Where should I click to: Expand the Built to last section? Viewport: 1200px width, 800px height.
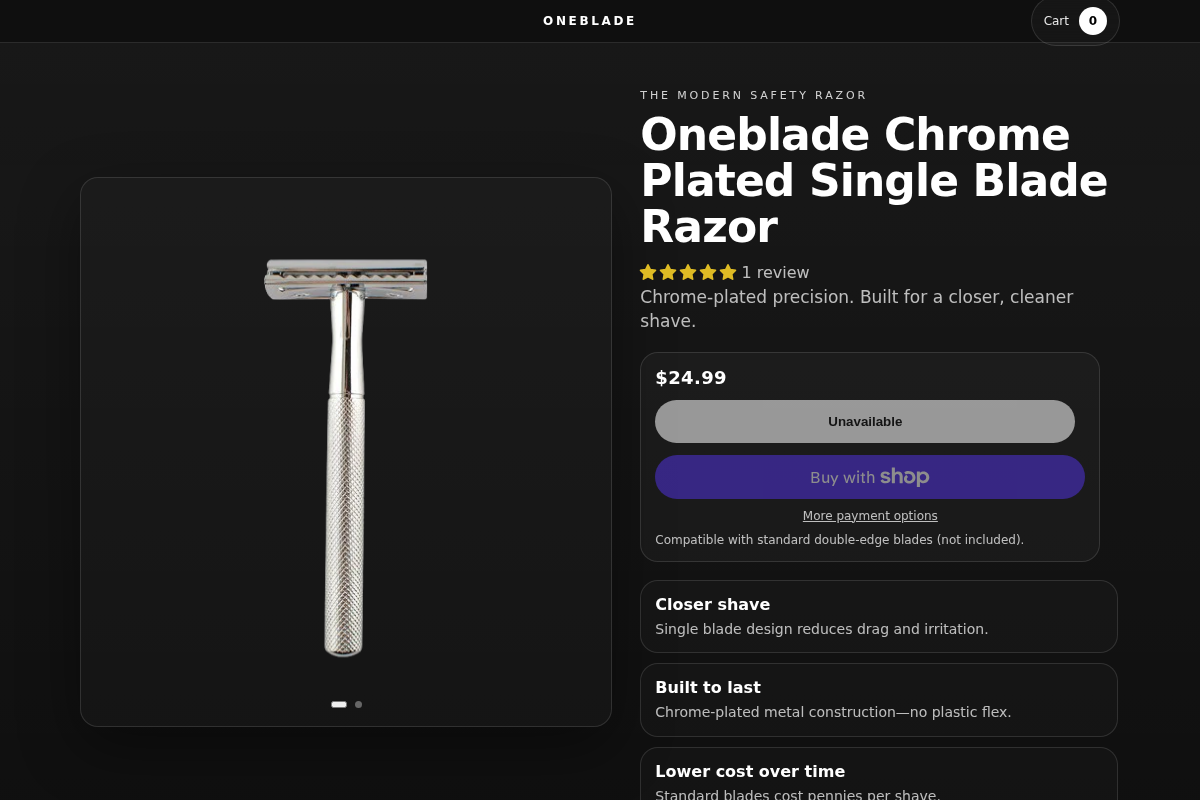click(x=878, y=699)
